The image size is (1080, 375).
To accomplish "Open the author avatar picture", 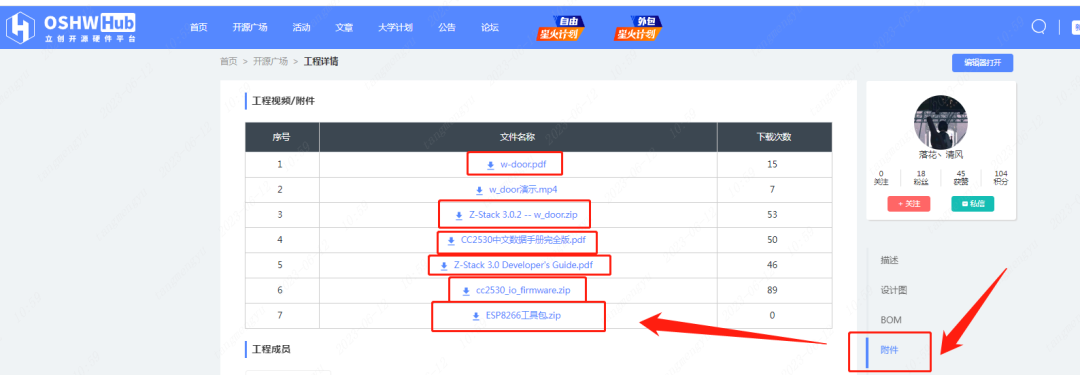I will tap(940, 122).
